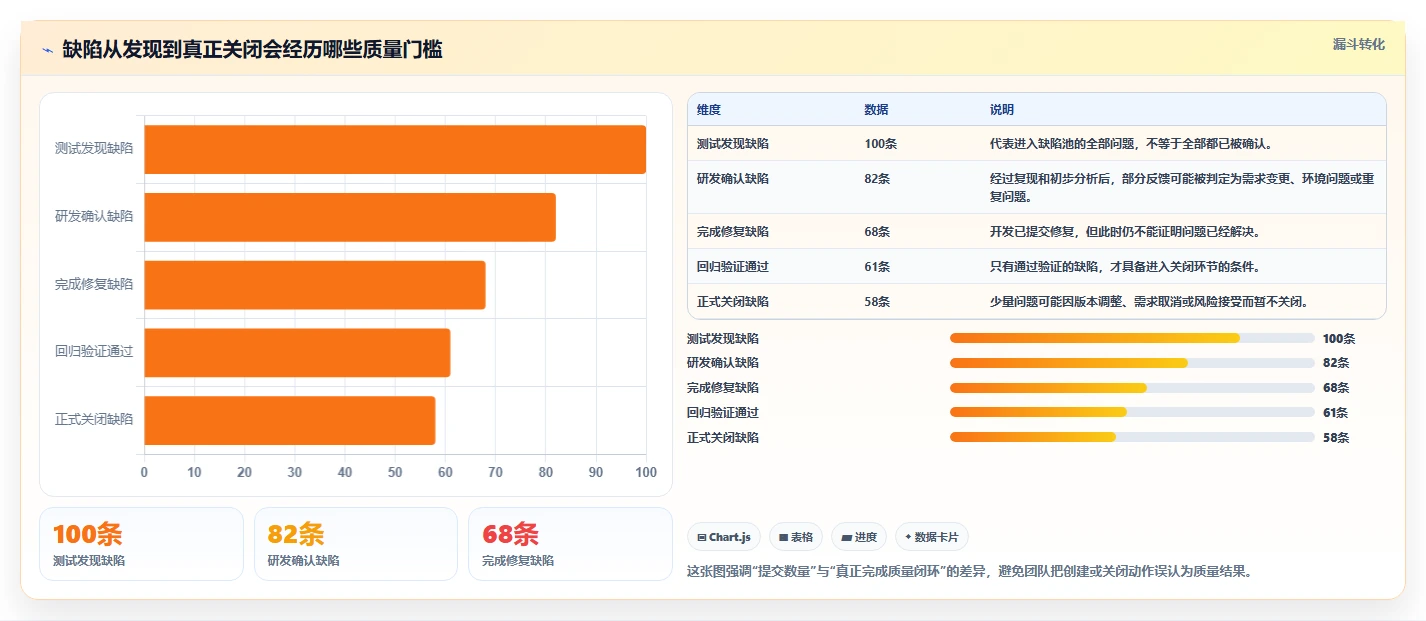Viewport: 1426px width, 621px height.
Task: Click the 研发确认缺陷 progress bar showing 82条
Action: coord(1132,363)
